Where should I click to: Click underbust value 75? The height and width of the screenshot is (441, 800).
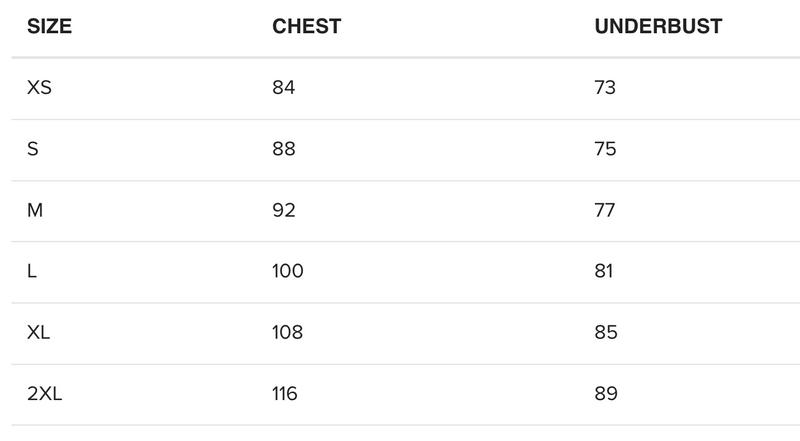pos(605,149)
